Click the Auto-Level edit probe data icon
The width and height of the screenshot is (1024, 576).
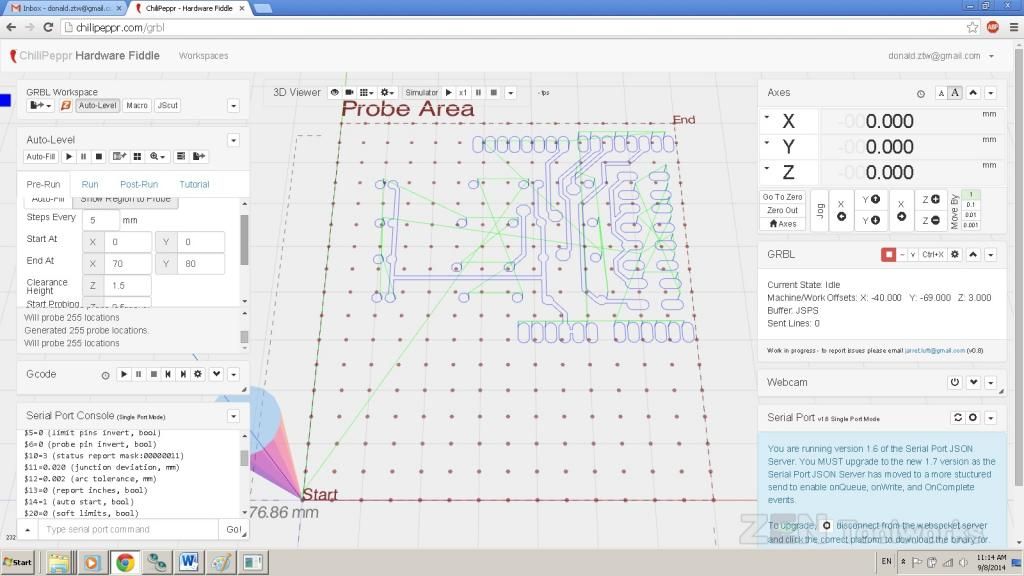pyautogui.click(x=119, y=156)
